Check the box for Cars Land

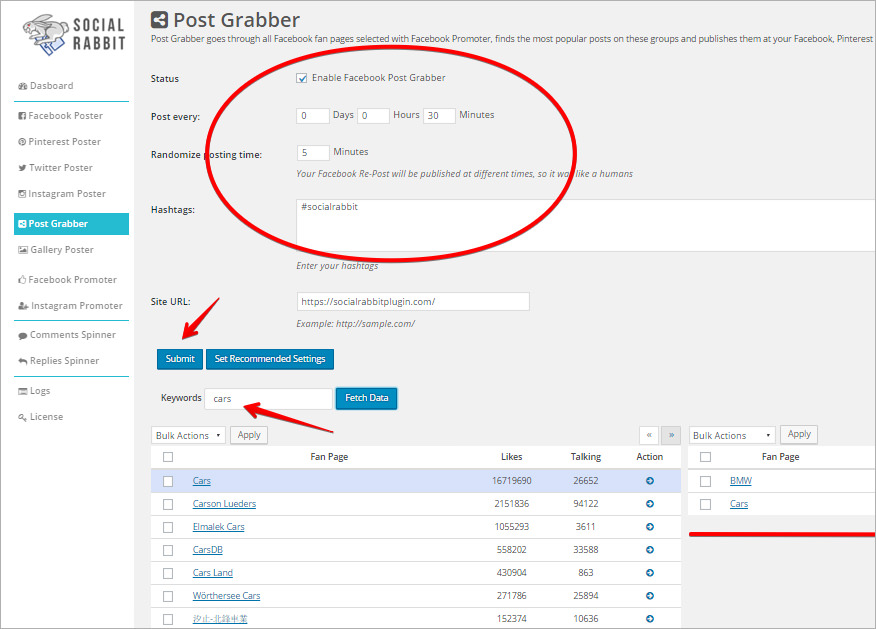pyautogui.click(x=168, y=573)
